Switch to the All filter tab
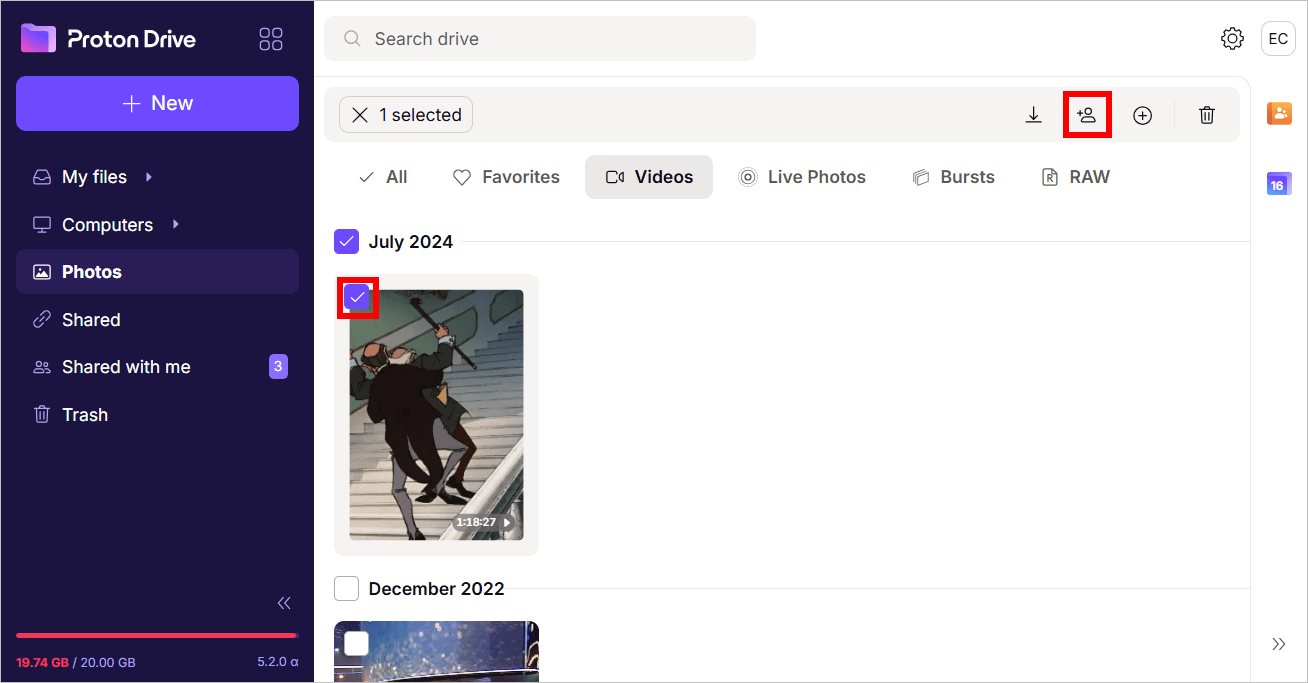This screenshot has height=683, width=1308. click(383, 177)
